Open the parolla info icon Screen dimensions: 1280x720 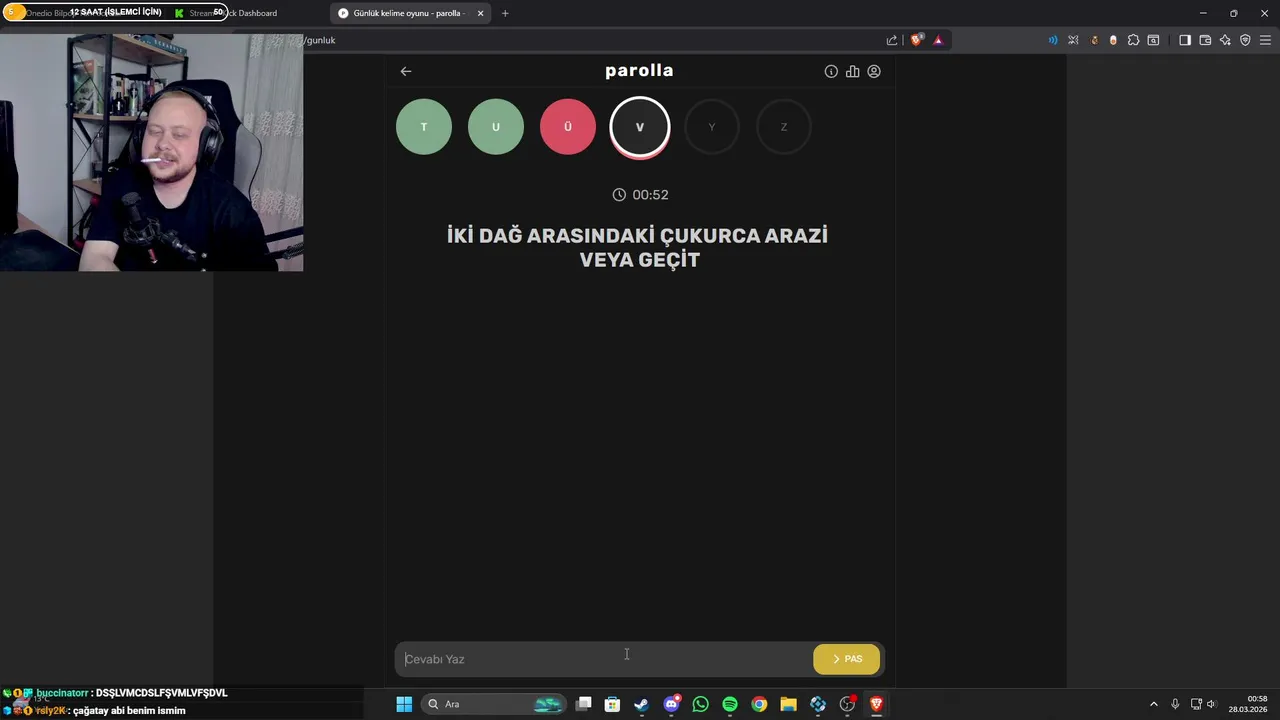point(831,71)
